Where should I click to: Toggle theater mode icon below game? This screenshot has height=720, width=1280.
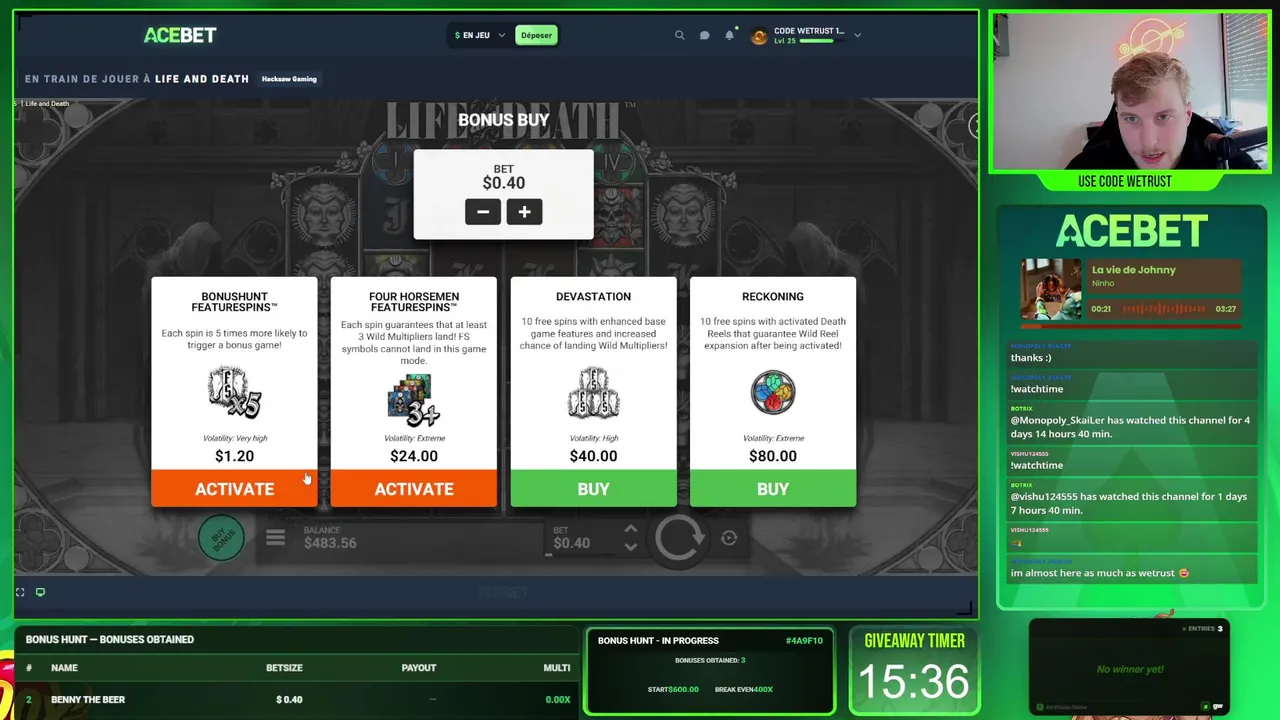pos(40,592)
